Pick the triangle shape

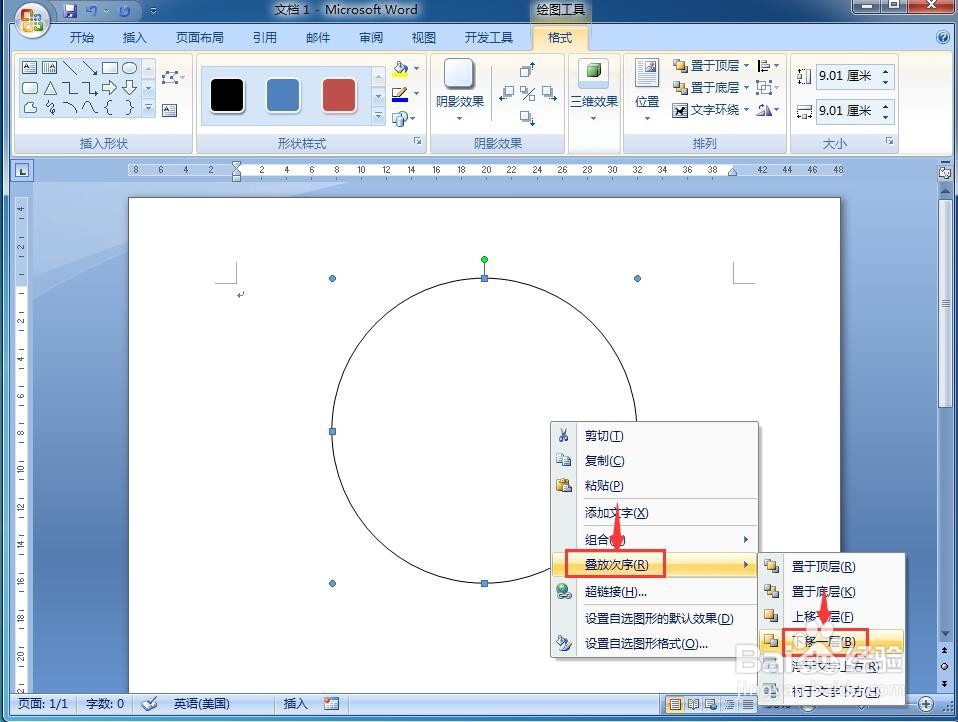50,88
